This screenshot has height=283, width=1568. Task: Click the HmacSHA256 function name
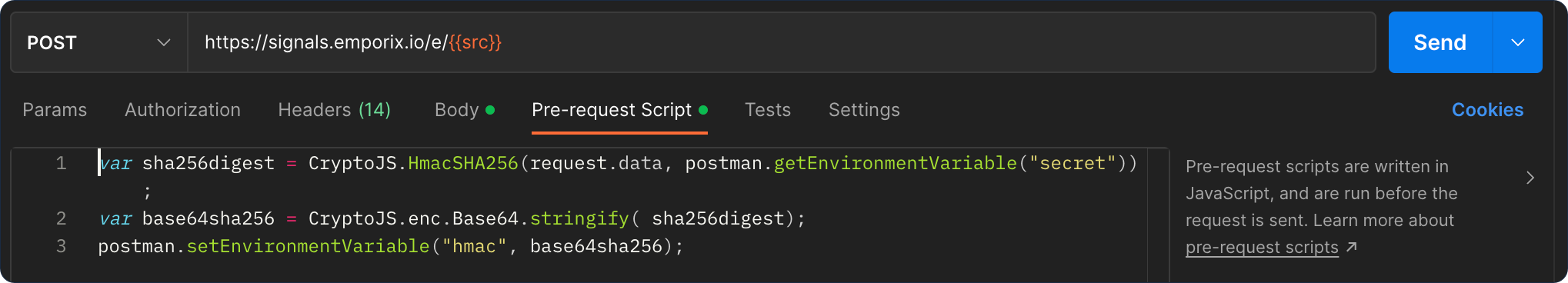point(463,163)
